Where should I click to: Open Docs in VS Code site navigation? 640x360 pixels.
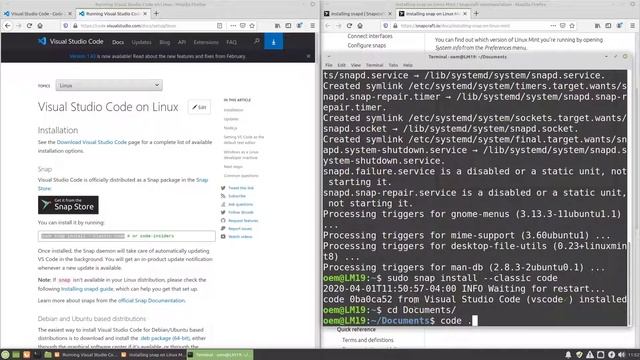(x=118, y=42)
